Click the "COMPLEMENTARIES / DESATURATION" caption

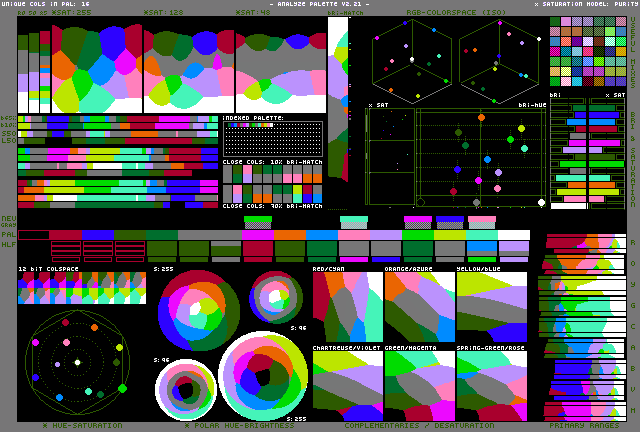419,425
